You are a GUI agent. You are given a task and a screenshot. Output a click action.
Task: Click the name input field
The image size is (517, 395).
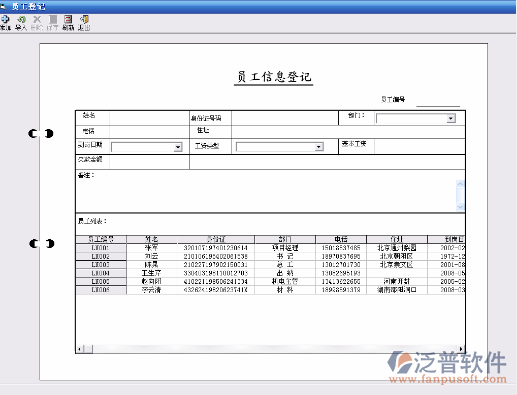coord(149,118)
